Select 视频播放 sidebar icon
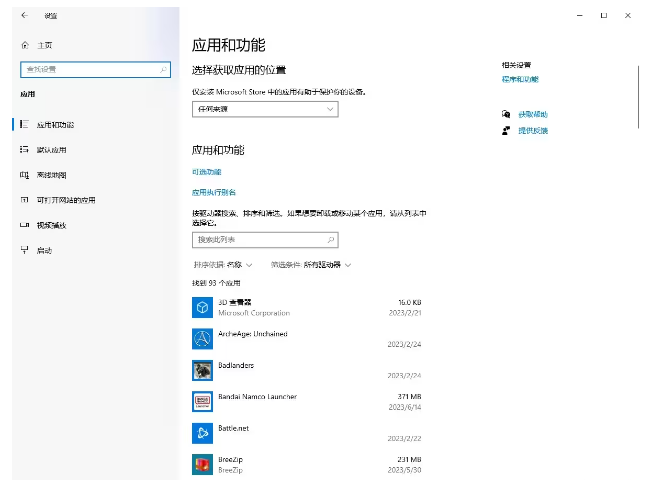Screen dimensions: 663x480 coord(25,225)
